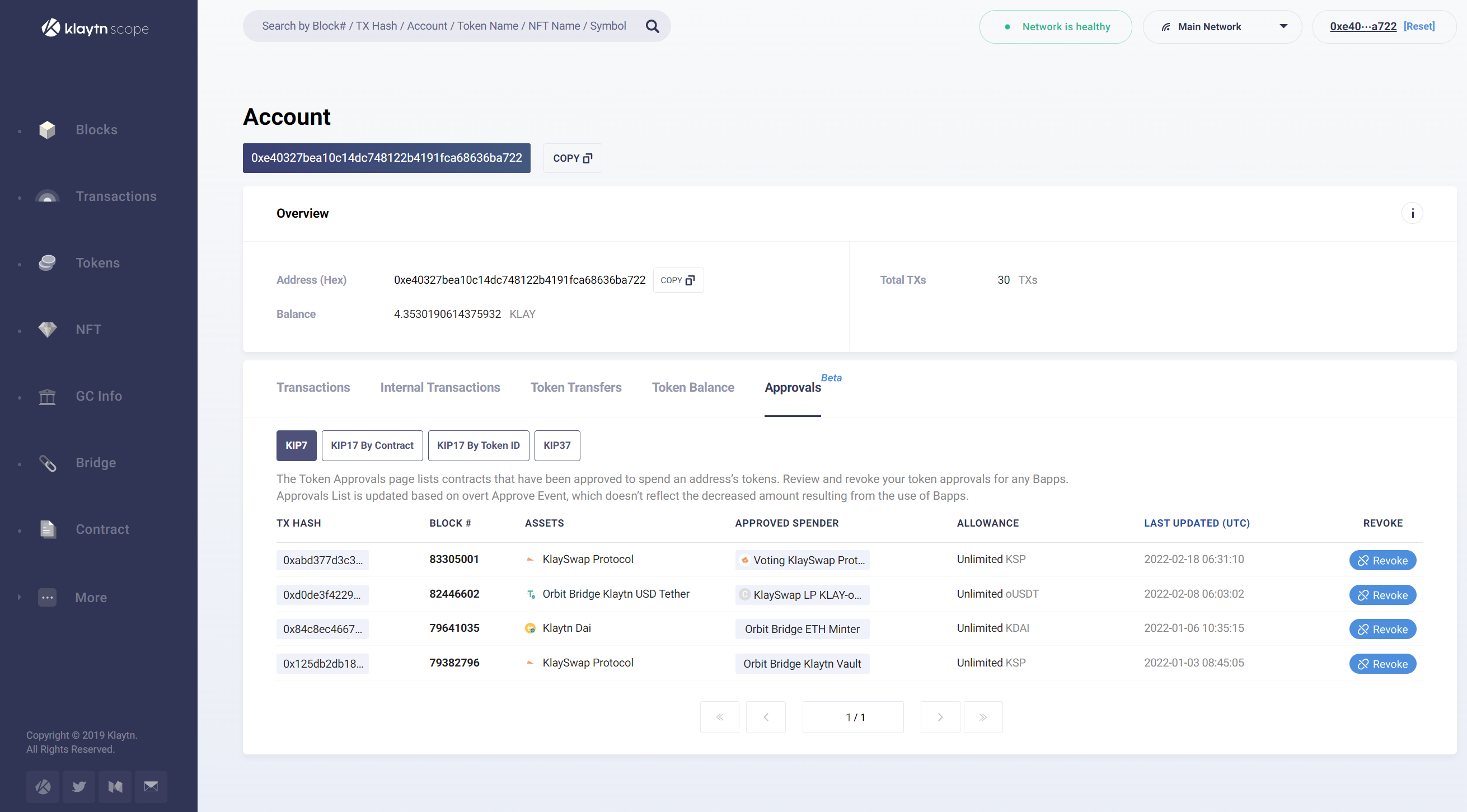Image resolution: width=1467 pixels, height=812 pixels.
Task: Select KIP17 By Contract filter
Action: click(372, 445)
